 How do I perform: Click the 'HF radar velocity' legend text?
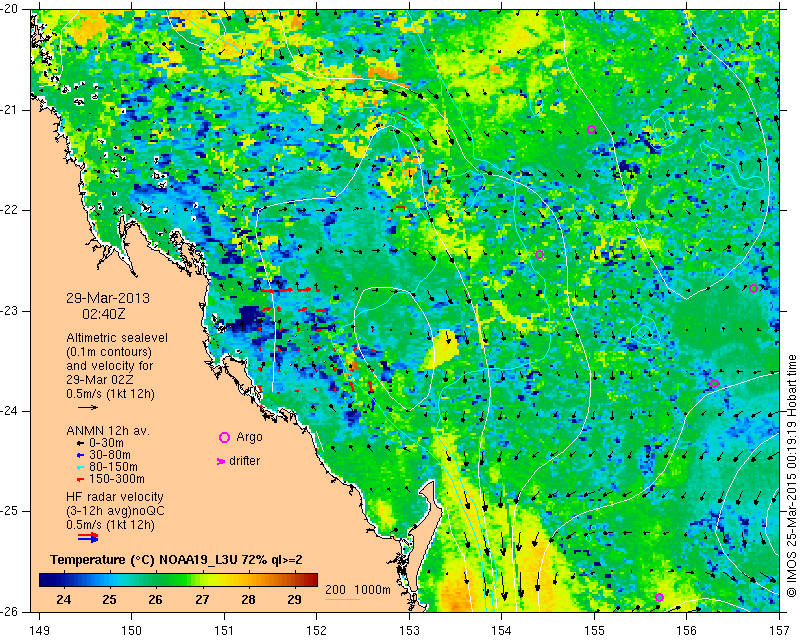point(115,497)
